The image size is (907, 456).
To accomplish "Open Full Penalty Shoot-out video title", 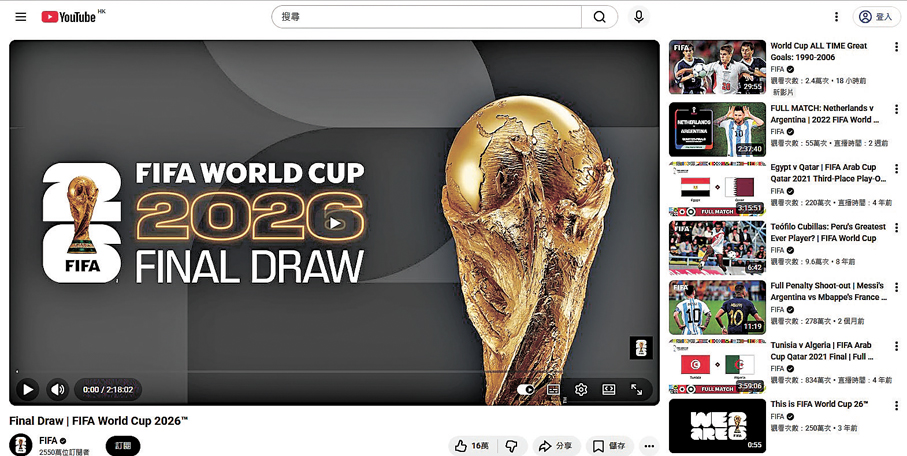I will [828, 292].
